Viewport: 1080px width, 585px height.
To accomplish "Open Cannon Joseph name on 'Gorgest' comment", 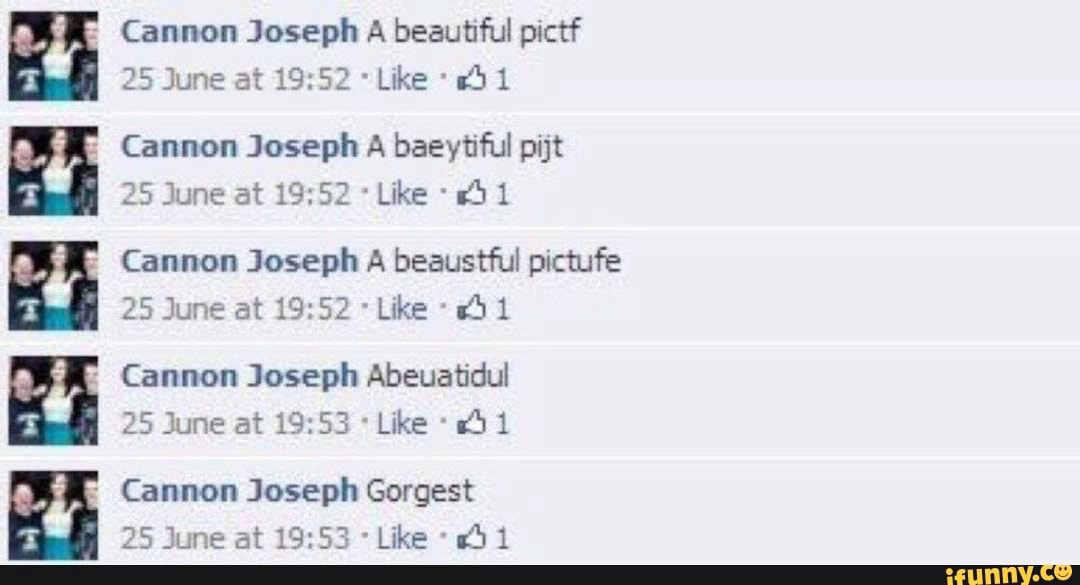I will 240,493.
